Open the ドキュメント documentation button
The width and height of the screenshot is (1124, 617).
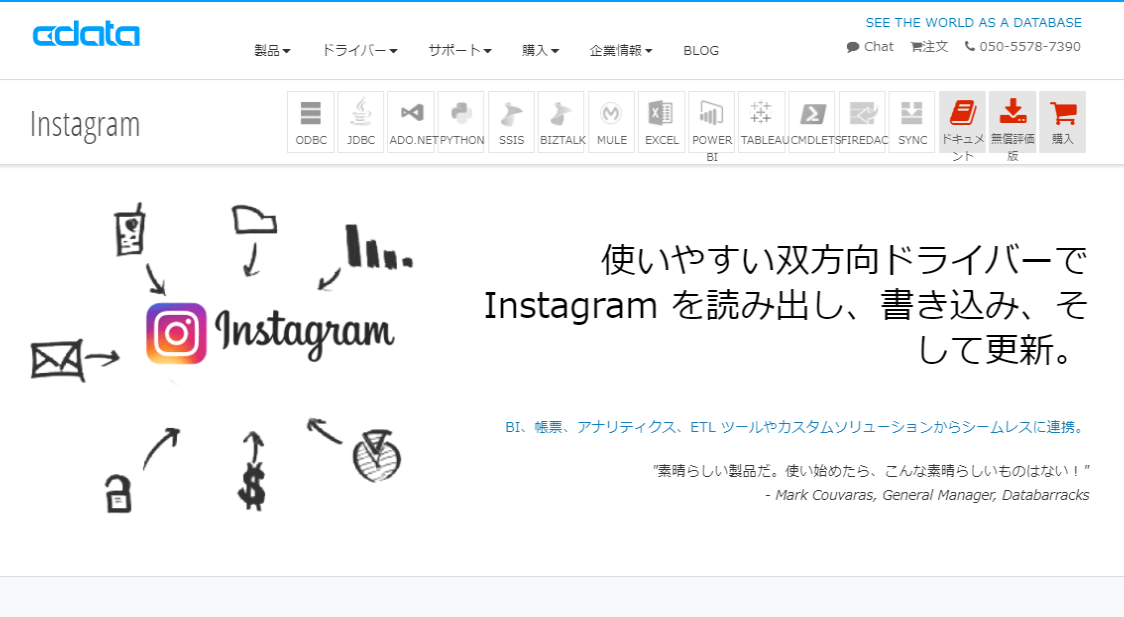(962, 122)
